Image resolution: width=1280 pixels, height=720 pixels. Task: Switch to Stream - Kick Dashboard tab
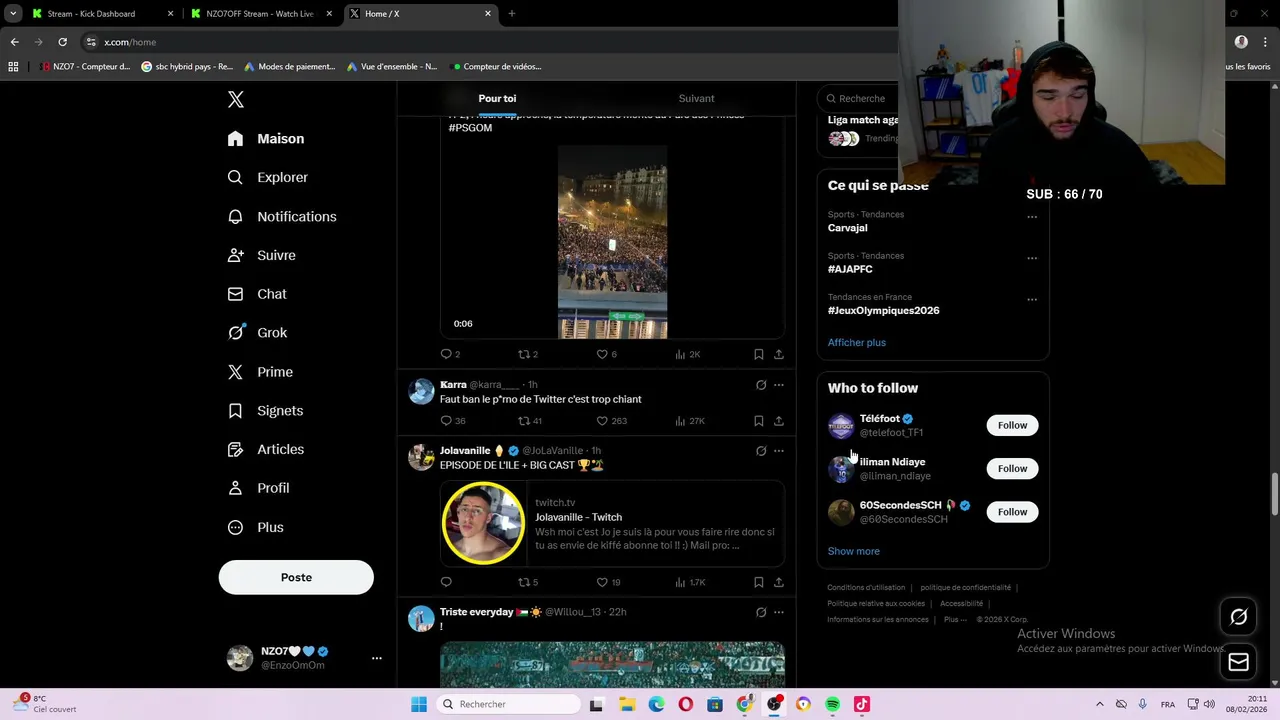point(101,14)
